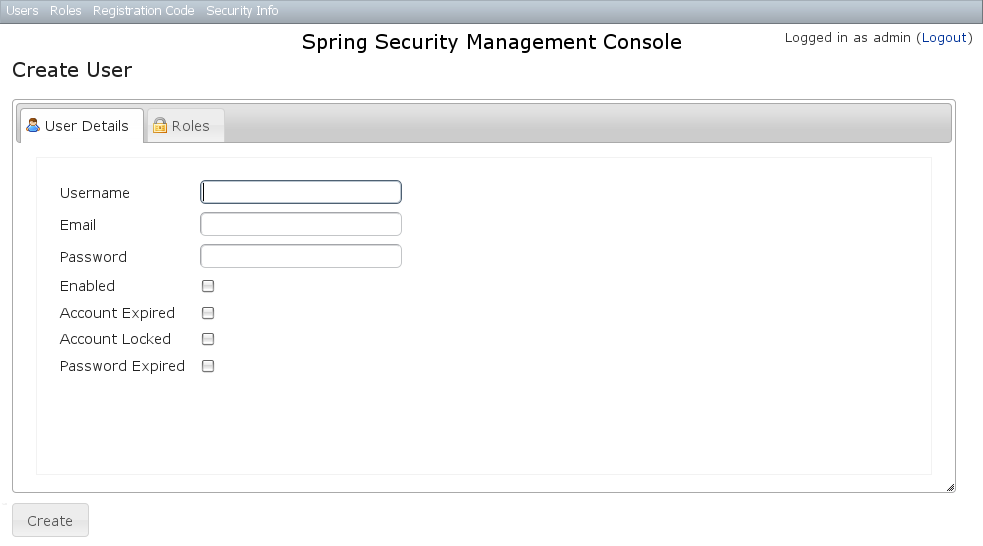The image size is (983, 546).
Task: Open the Roles menu in top bar
Action: [66, 11]
